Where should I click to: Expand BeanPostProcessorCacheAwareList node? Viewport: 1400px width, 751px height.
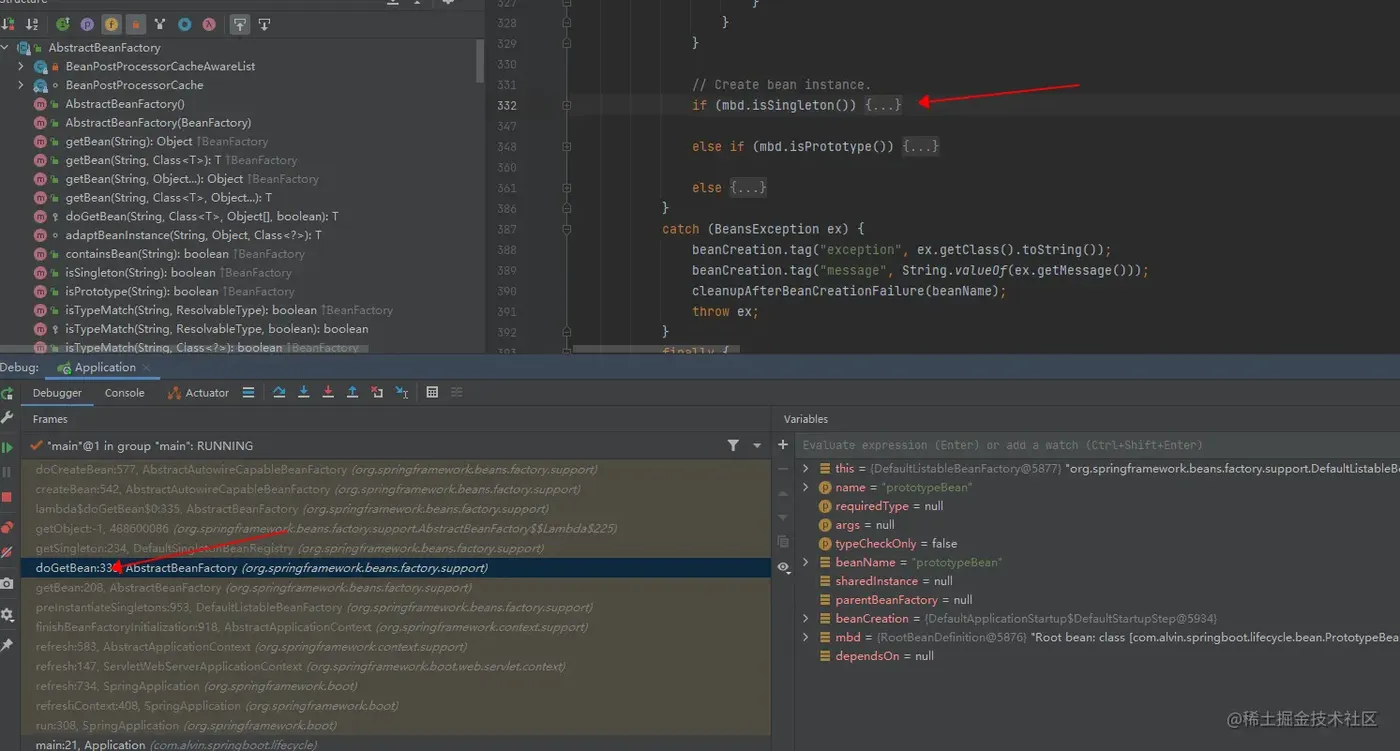click(21, 66)
